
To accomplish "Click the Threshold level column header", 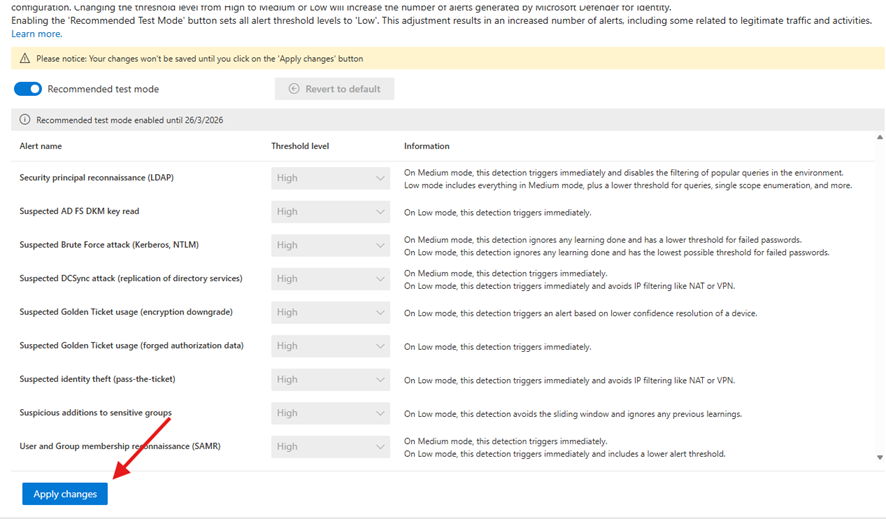I will click(300, 146).
